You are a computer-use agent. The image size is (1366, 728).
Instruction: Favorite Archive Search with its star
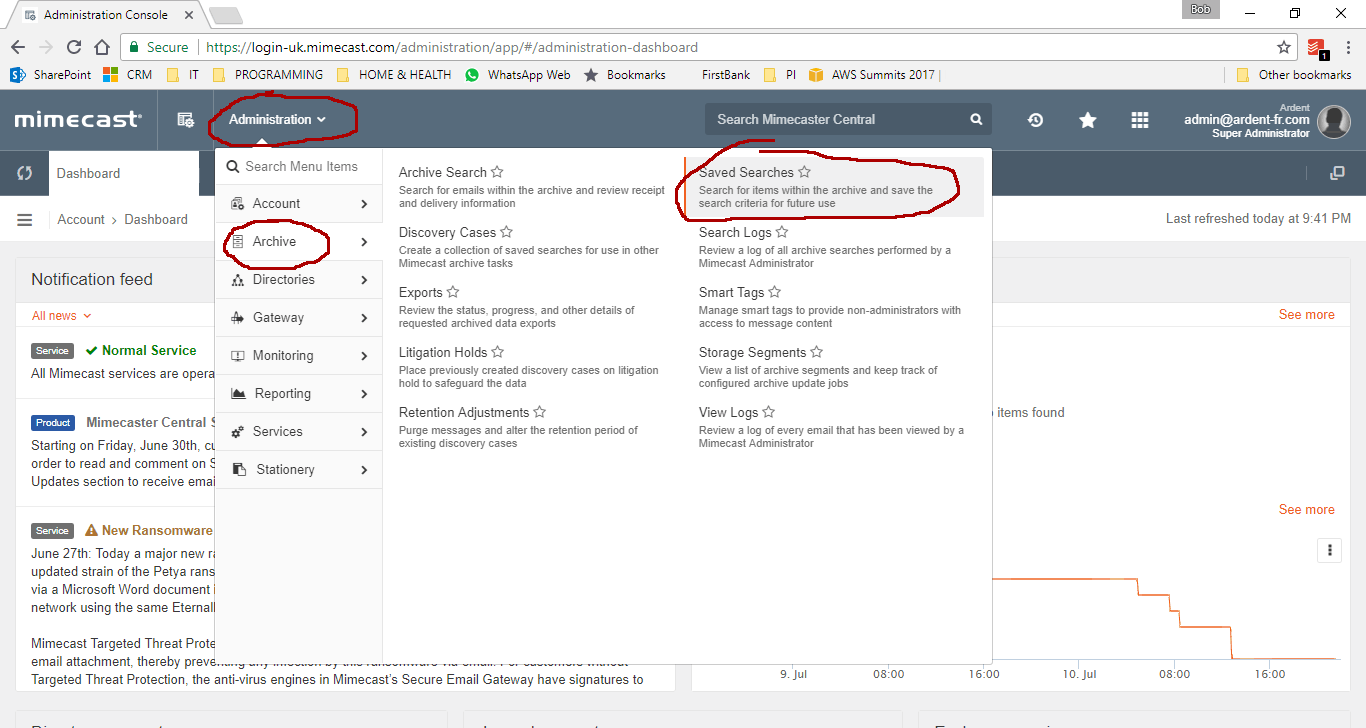click(x=497, y=172)
